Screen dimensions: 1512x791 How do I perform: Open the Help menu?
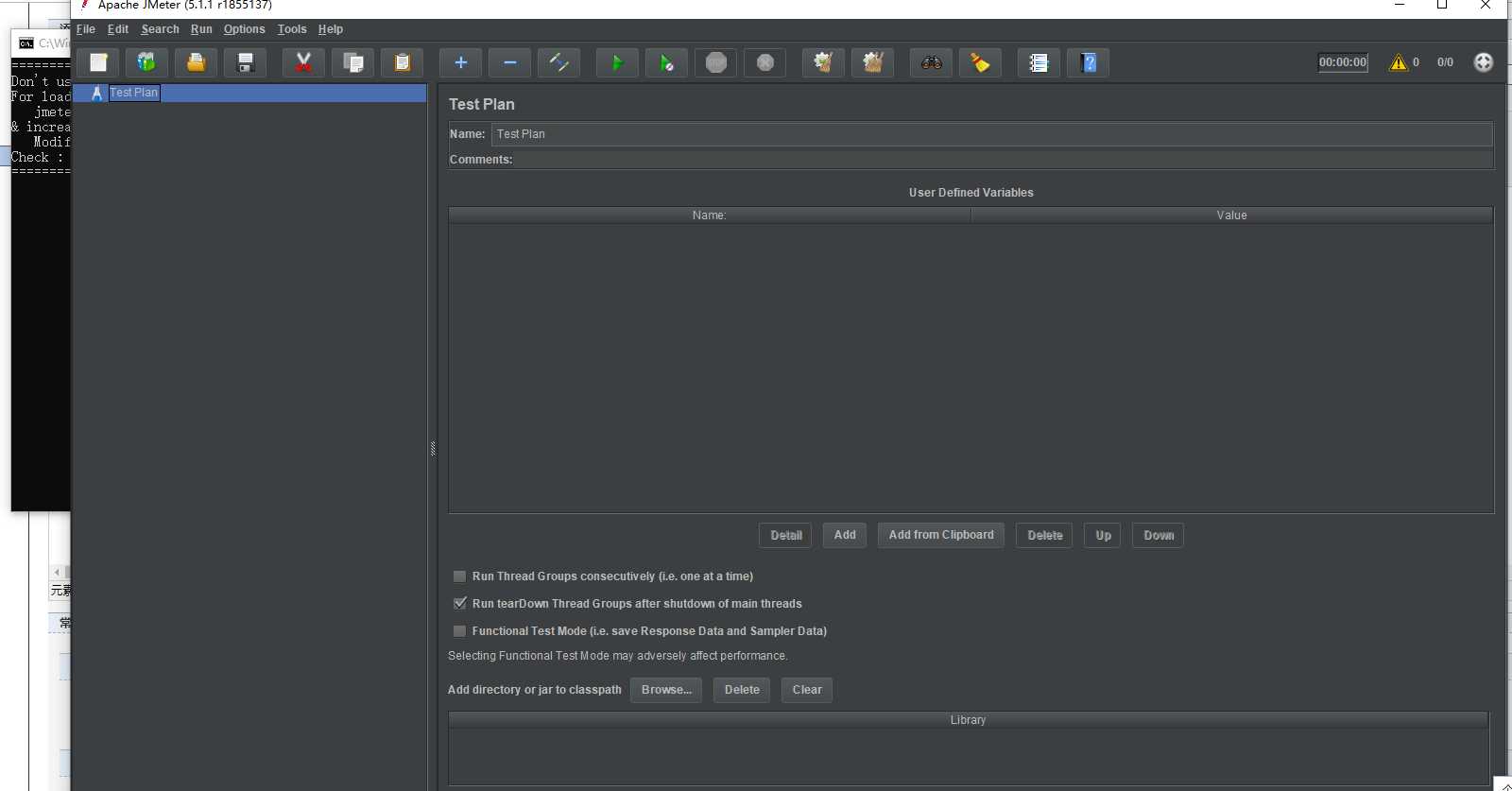331,29
